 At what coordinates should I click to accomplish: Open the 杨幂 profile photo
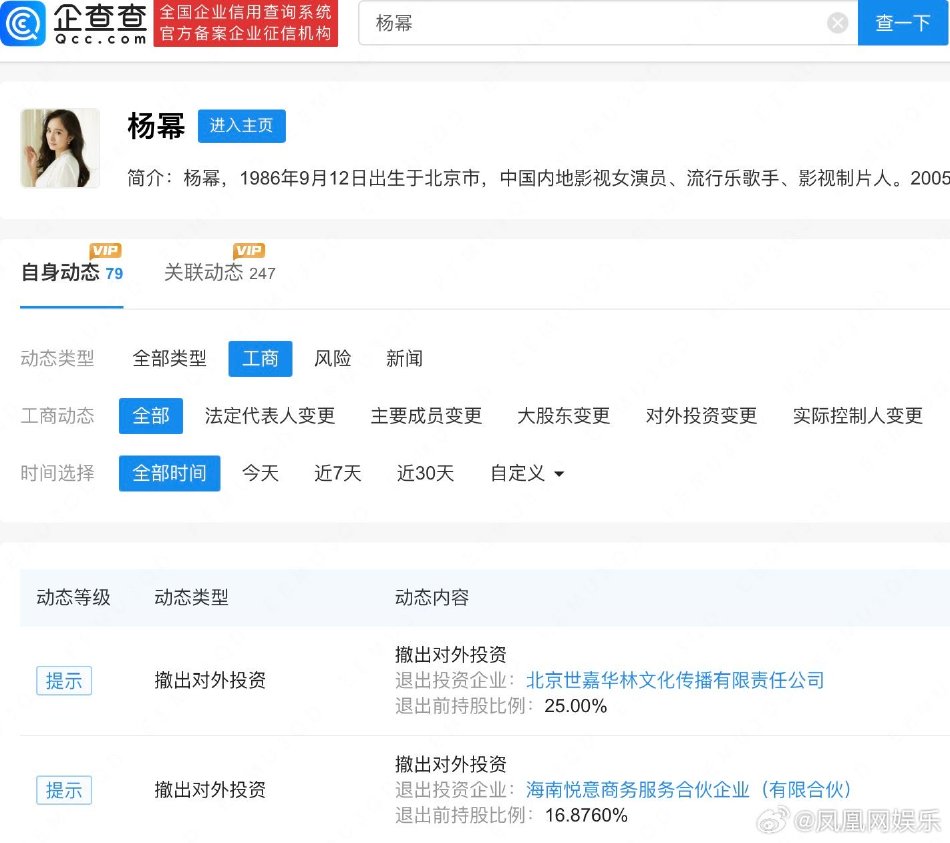point(60,148)
